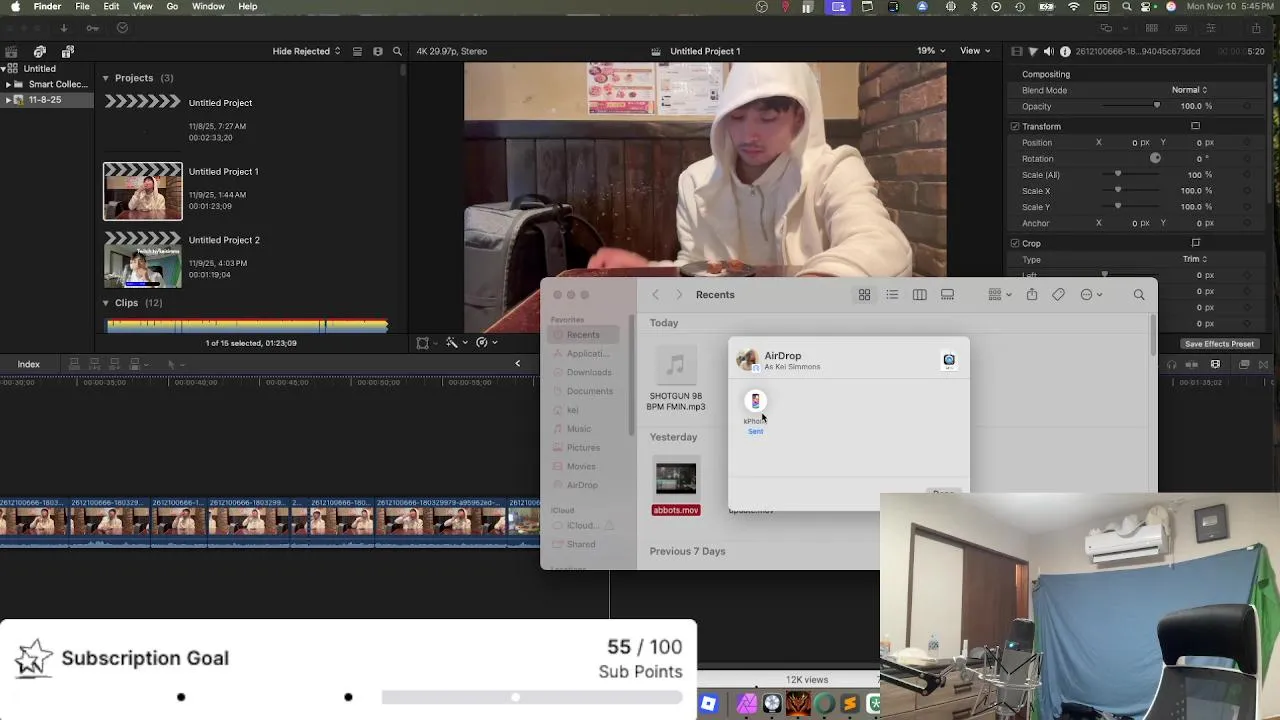Switch Finder to column view
Screen dimensions: 1280x720
[x=919, y=295]
